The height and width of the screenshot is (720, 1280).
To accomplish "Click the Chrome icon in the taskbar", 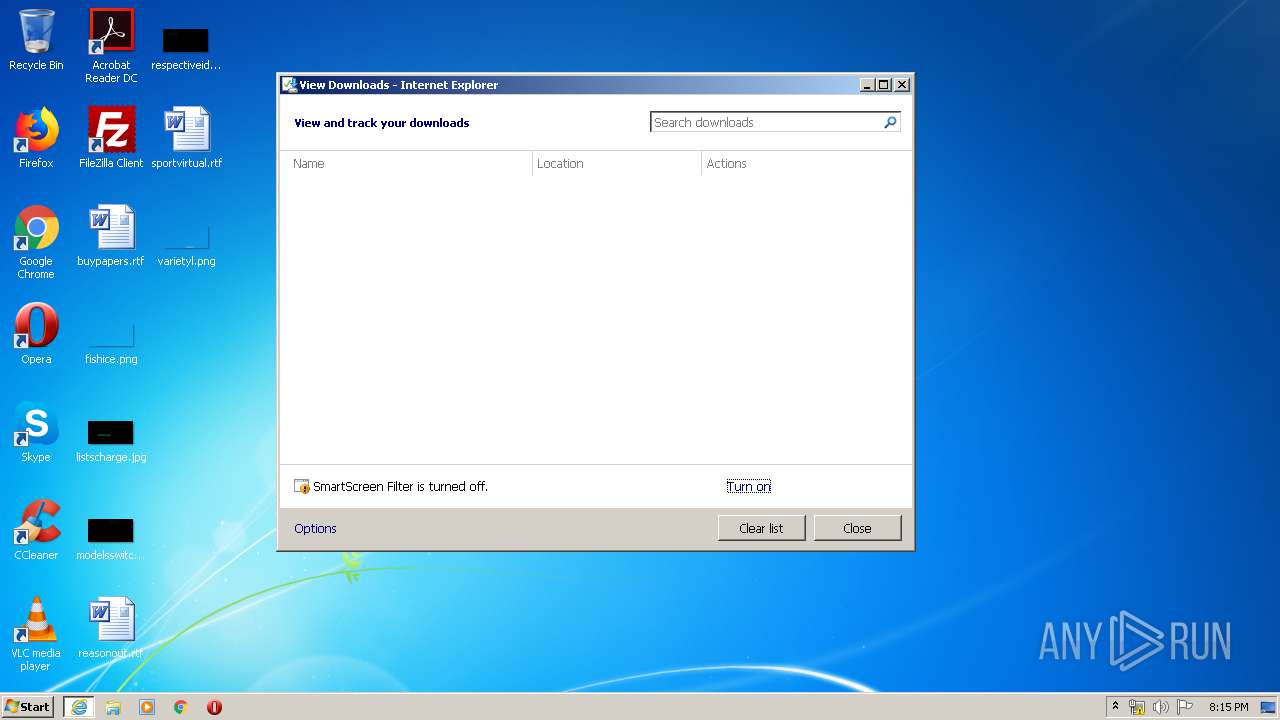I will pyautogui.click(x=181, y=707).
